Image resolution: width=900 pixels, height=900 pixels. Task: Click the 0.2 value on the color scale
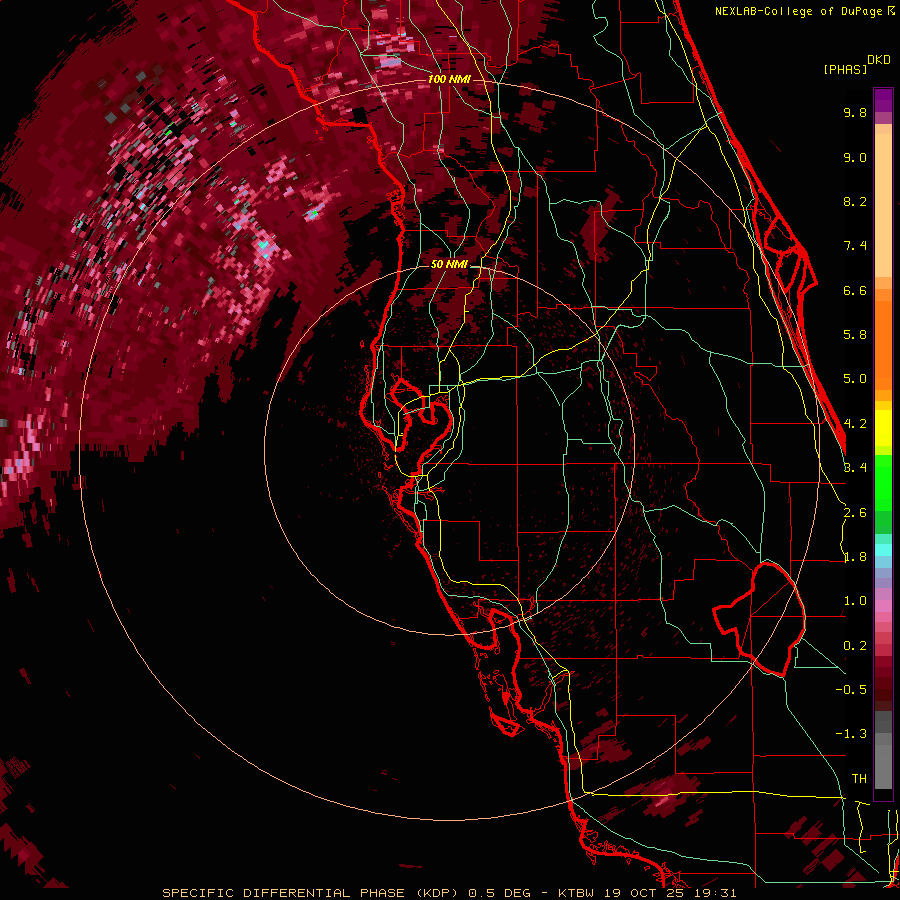coord(855,646)
